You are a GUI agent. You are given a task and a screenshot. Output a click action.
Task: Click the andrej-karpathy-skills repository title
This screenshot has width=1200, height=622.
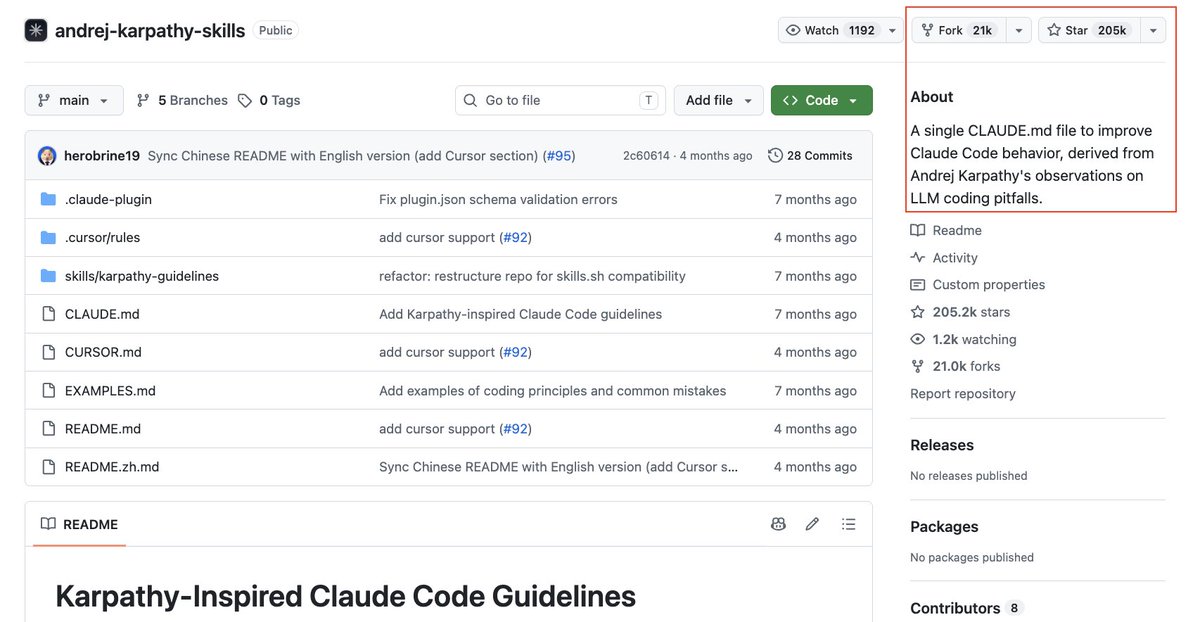(150, 30)
